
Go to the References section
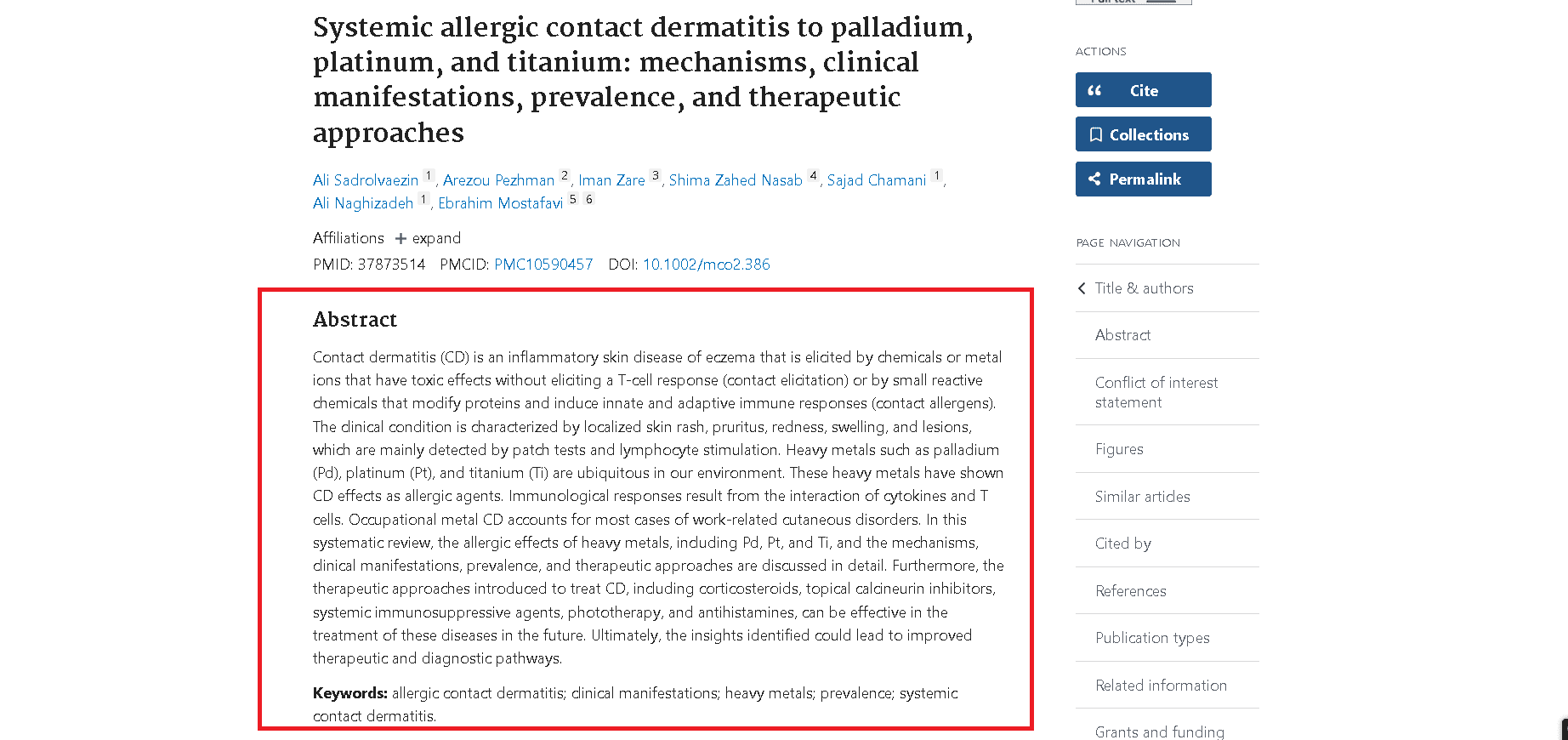1131,591
